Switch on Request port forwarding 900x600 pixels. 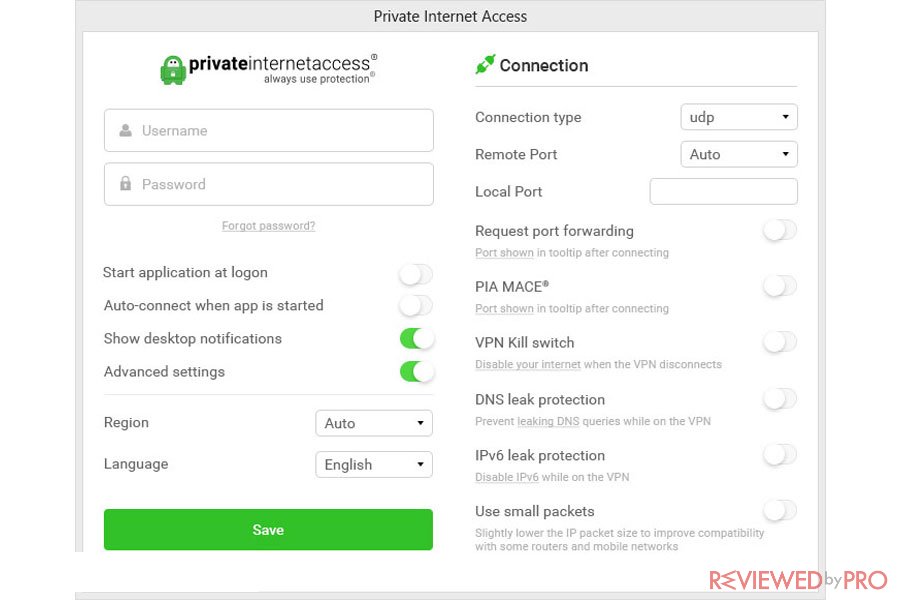pyautogui.click(x=780, y=230)
